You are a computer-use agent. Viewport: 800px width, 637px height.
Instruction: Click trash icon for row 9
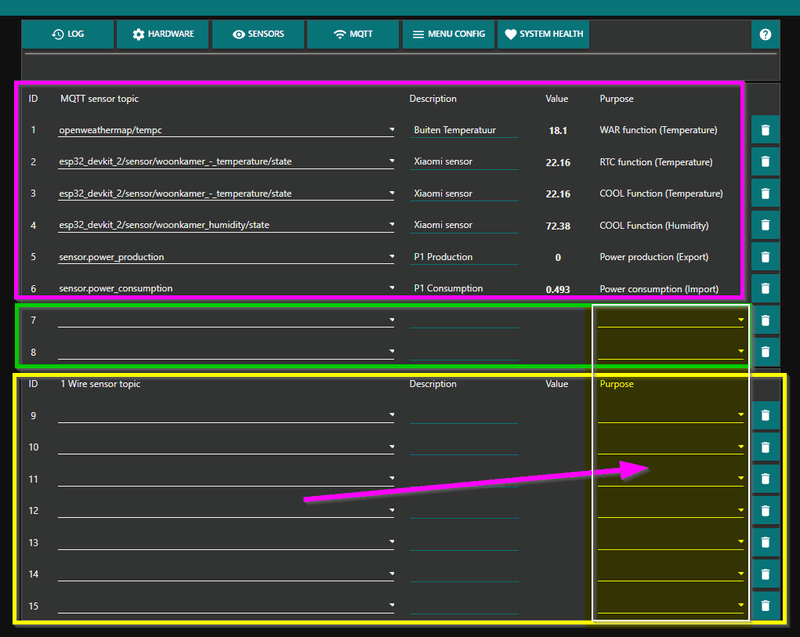[x=765, y=416]
